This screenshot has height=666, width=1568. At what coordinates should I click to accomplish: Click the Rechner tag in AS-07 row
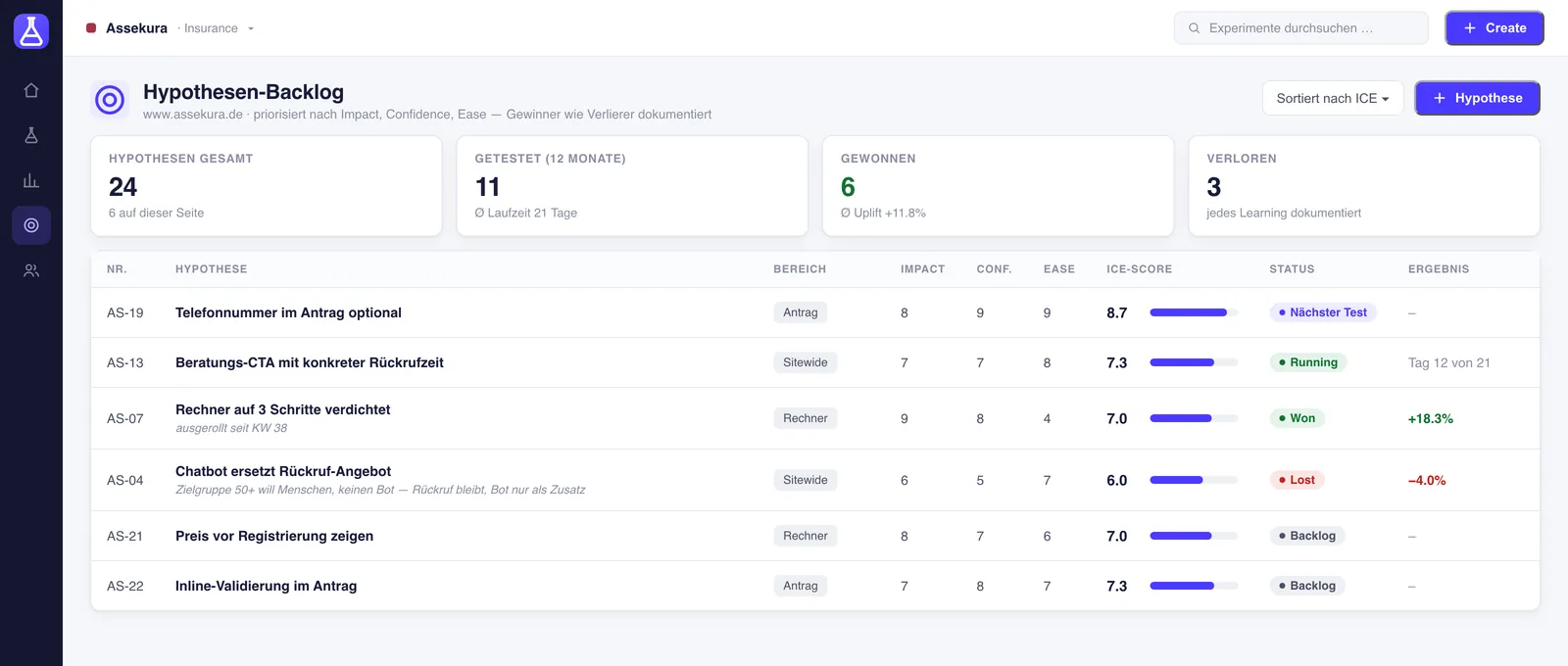click(806, 418)
